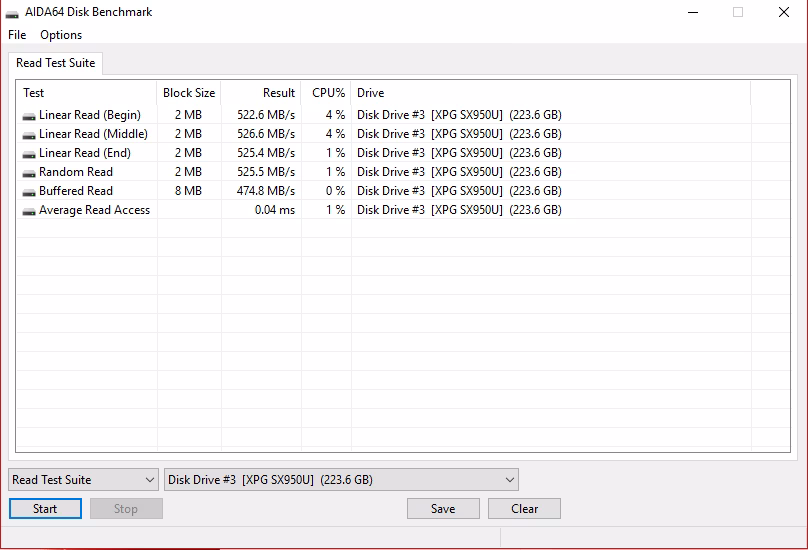Expand the Read Test Suite dropdown
The width and height of the screenshot is (808, 550).
83,480
